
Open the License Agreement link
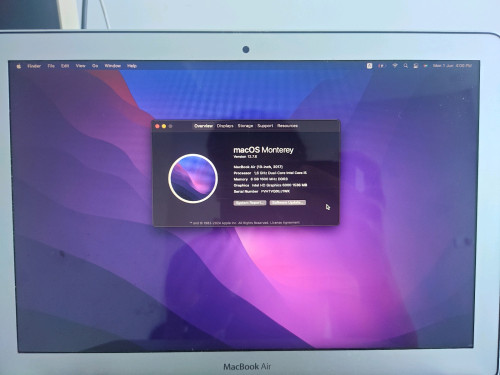(285, 222)
